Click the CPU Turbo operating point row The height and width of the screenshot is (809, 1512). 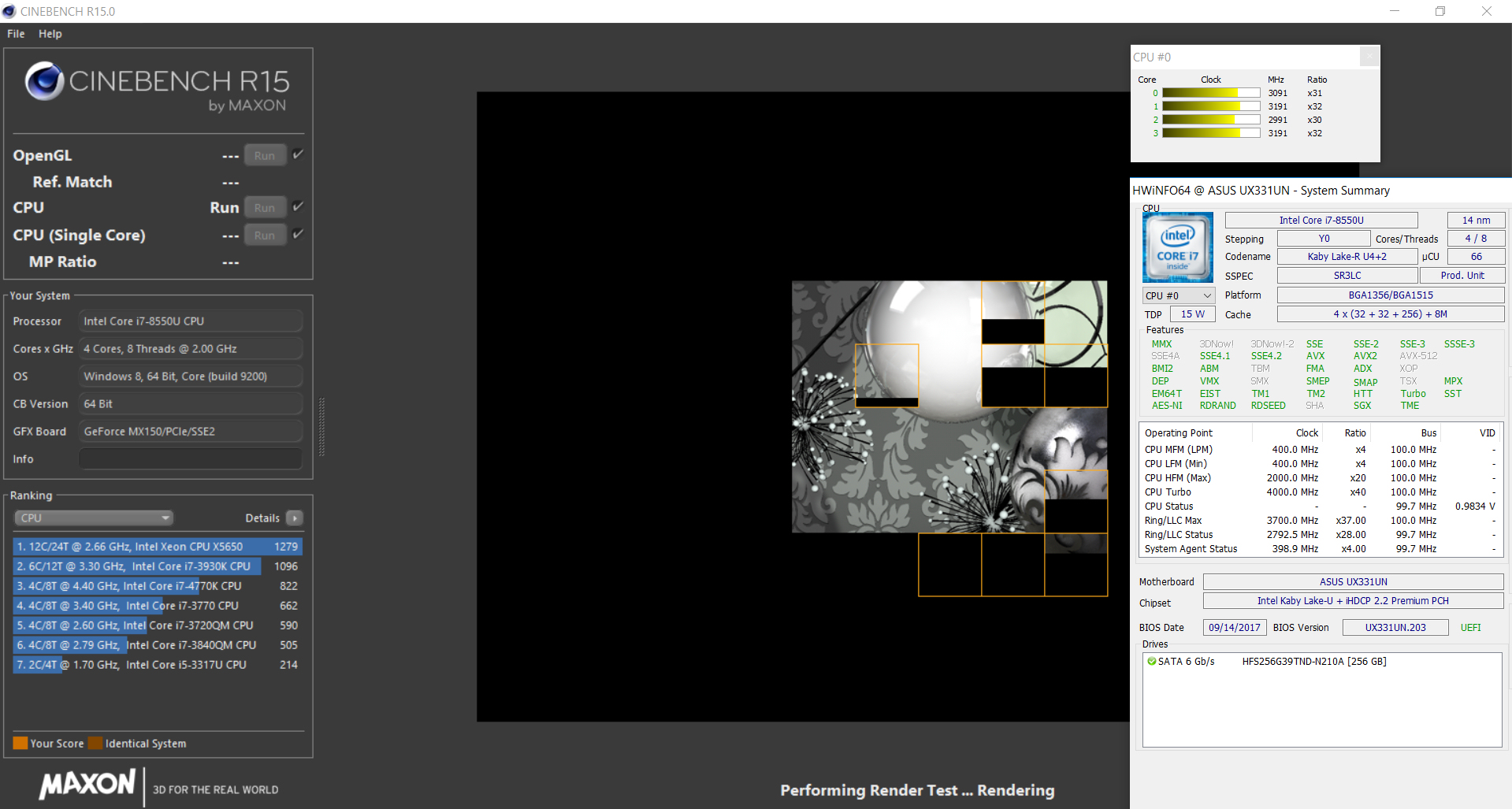1320,492
